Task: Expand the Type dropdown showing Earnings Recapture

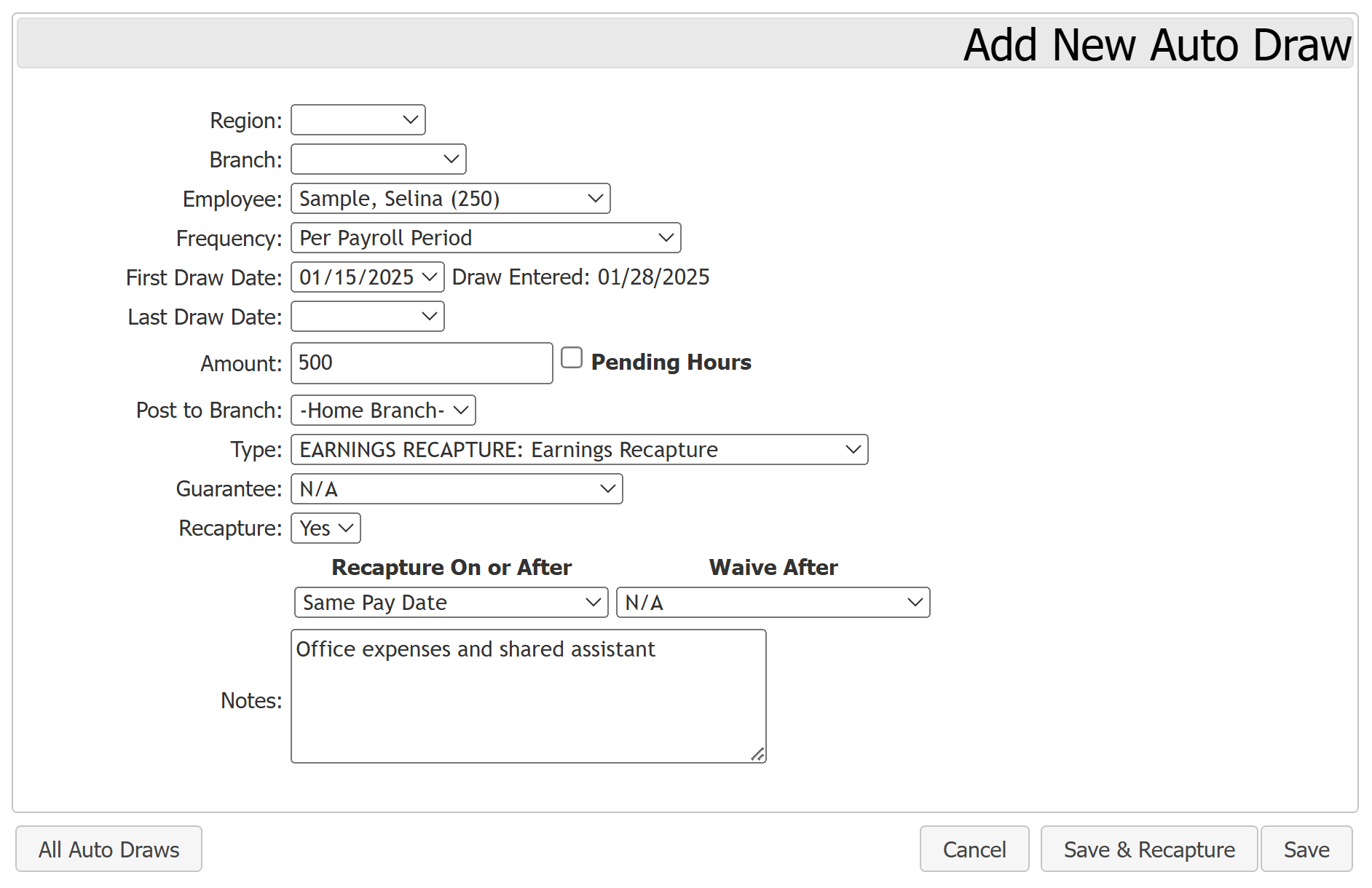Action: tap(580, 450)
